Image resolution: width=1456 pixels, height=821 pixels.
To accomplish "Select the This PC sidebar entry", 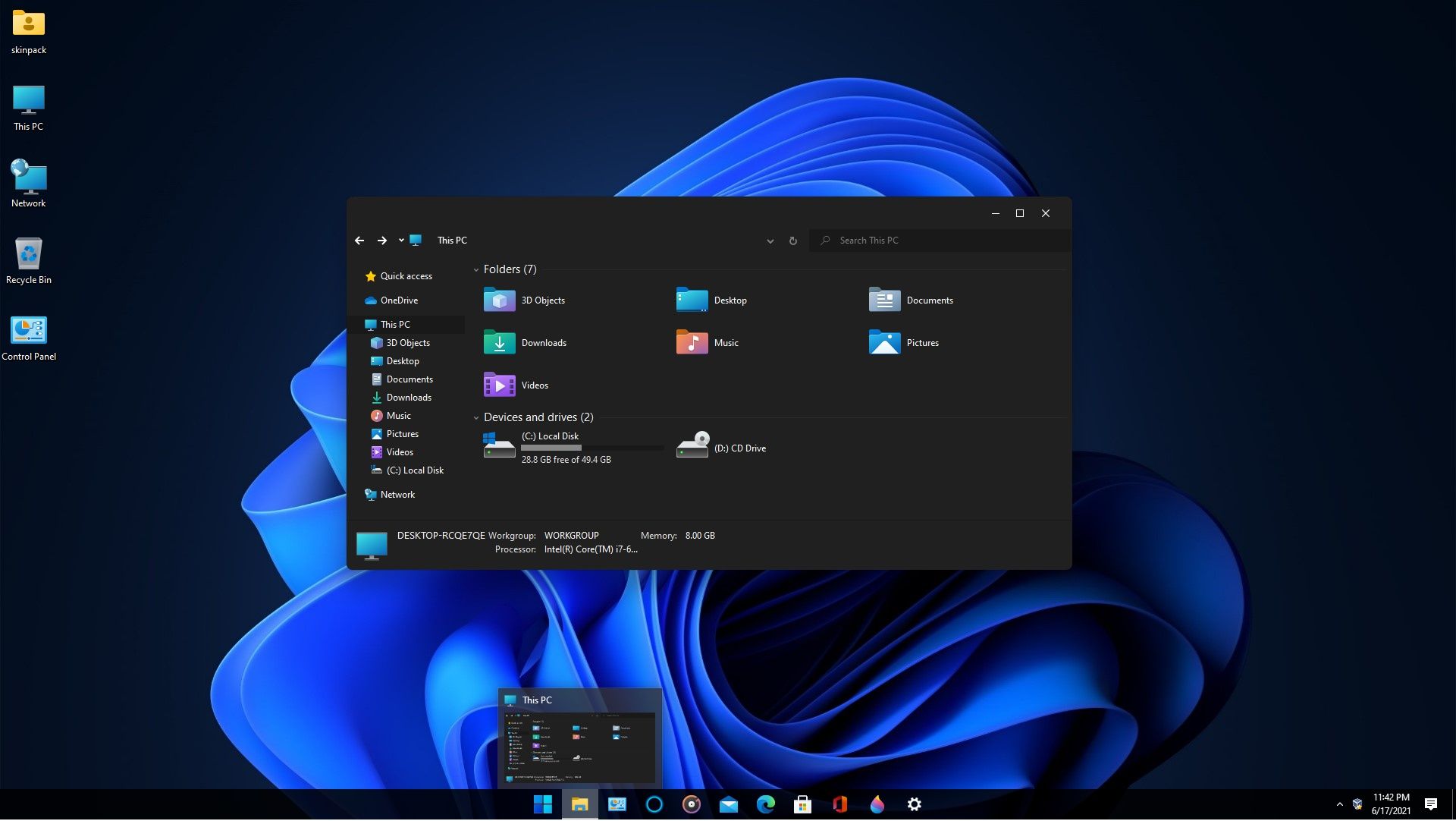I will [395, 323].
